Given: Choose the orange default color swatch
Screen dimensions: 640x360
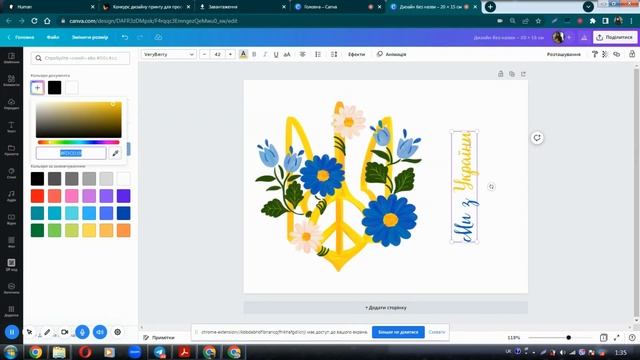Looking at the screenshot, I should 123,230.
